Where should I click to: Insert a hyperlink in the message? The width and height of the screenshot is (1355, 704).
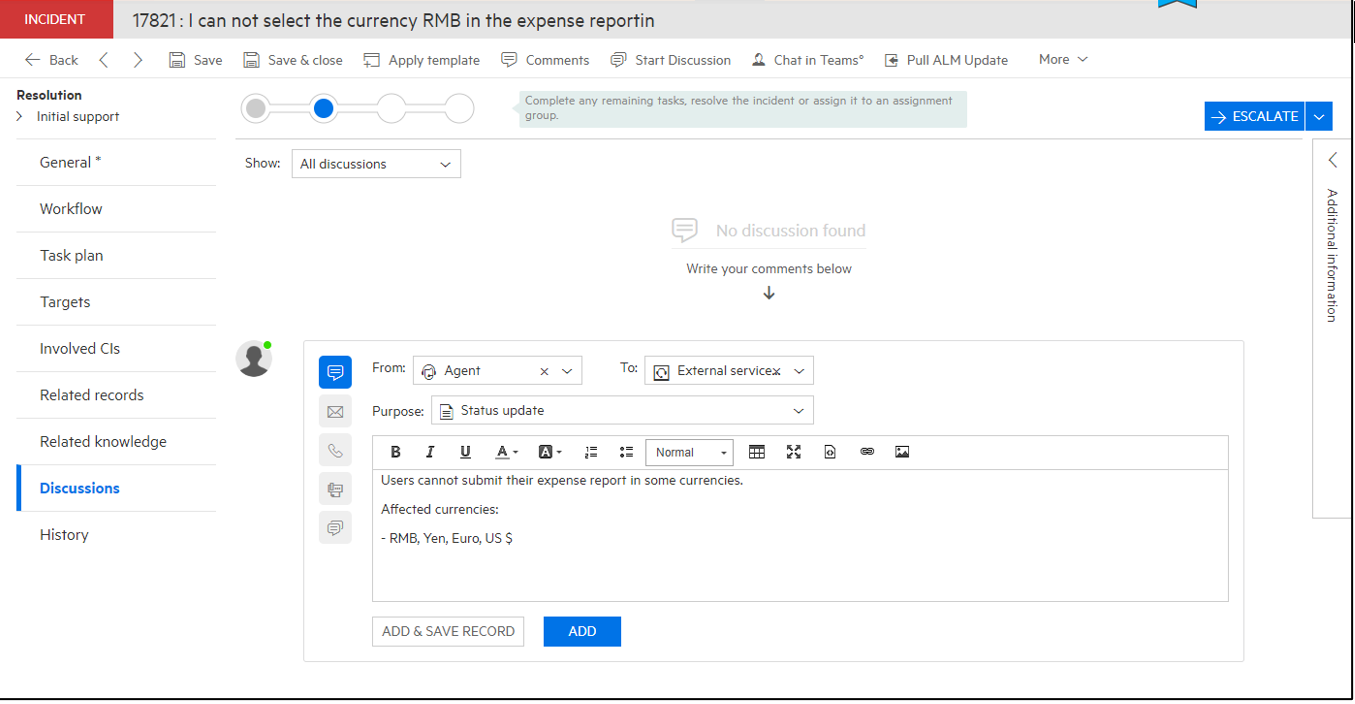(x=866, y=451)
